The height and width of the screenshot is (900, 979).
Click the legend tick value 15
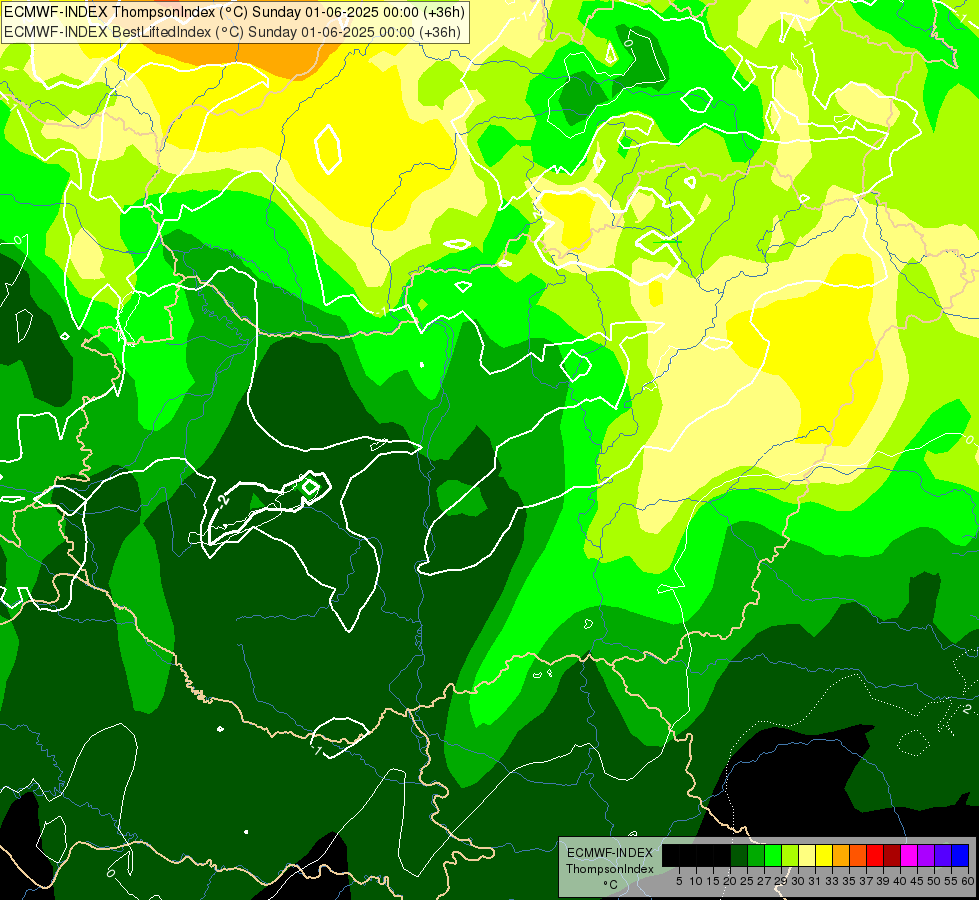713,881
